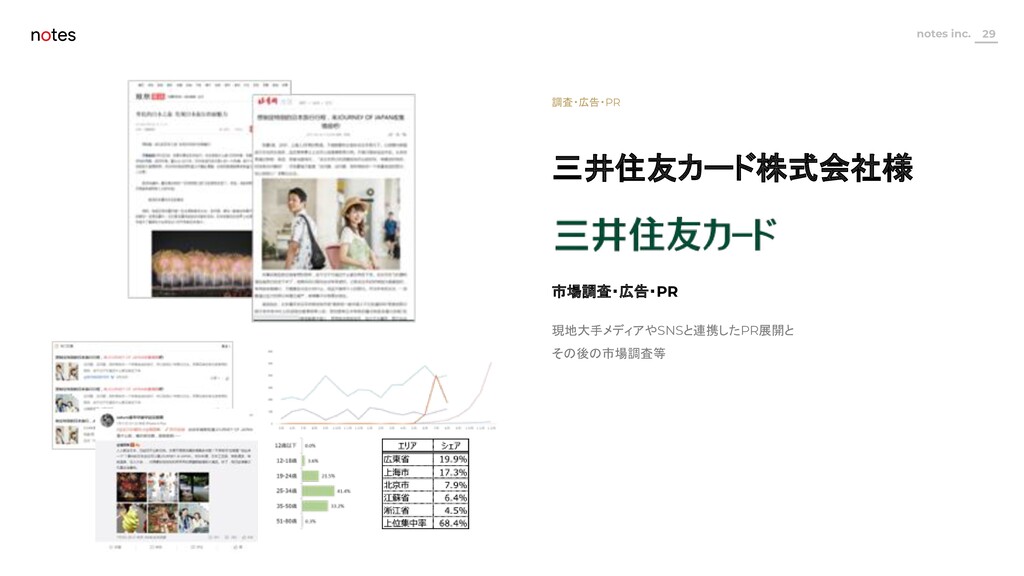Click the '浙江省' table cell
The height and width of the screenshot is (576, 1024).
408,511
